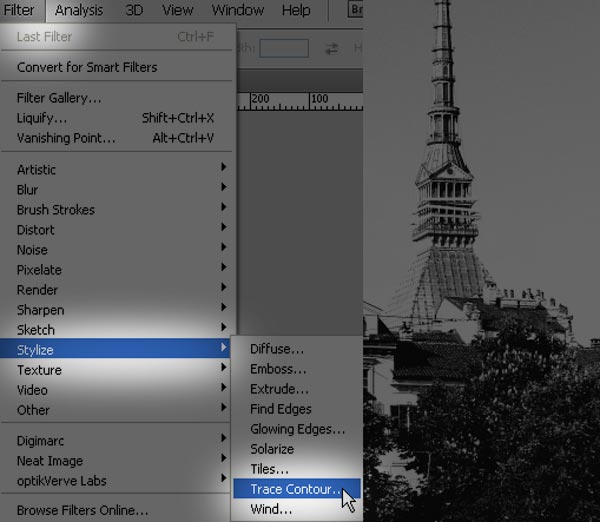Click the options bar width input field
This screenshot has height=522, width=600.
click(x=284, y=48)
